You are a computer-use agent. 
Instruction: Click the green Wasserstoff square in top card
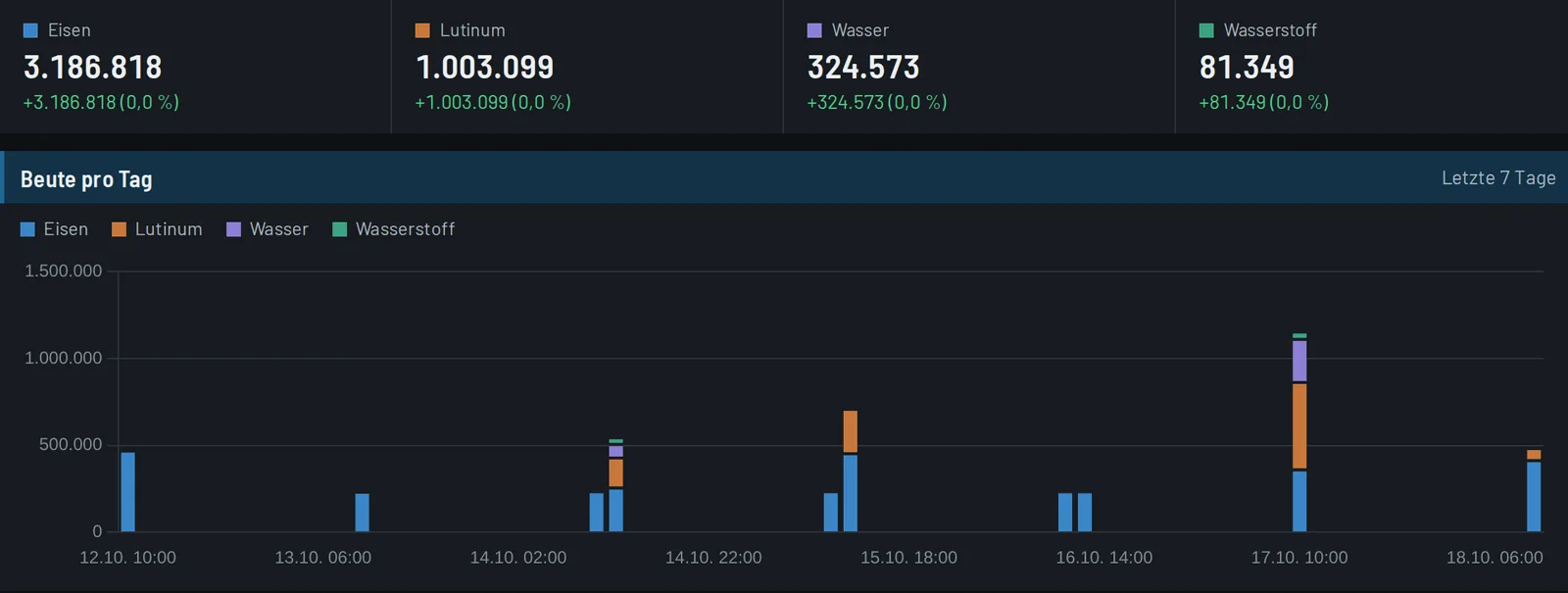[1206, 30]
